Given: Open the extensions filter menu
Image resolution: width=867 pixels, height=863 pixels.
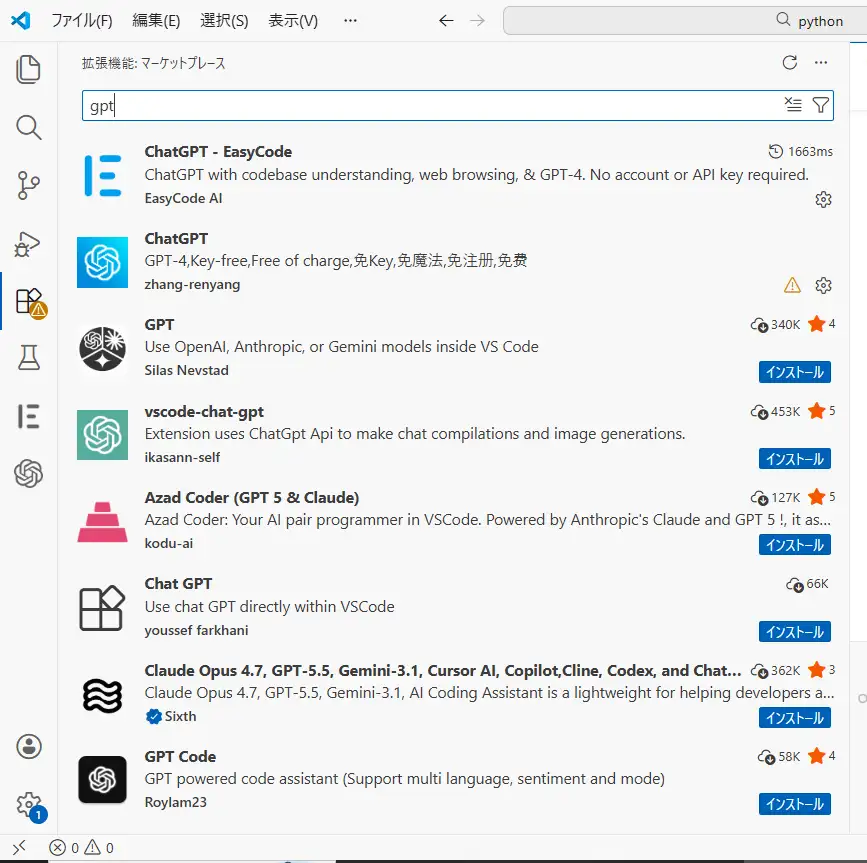Looking at the screenshot, I should (821, 104).
